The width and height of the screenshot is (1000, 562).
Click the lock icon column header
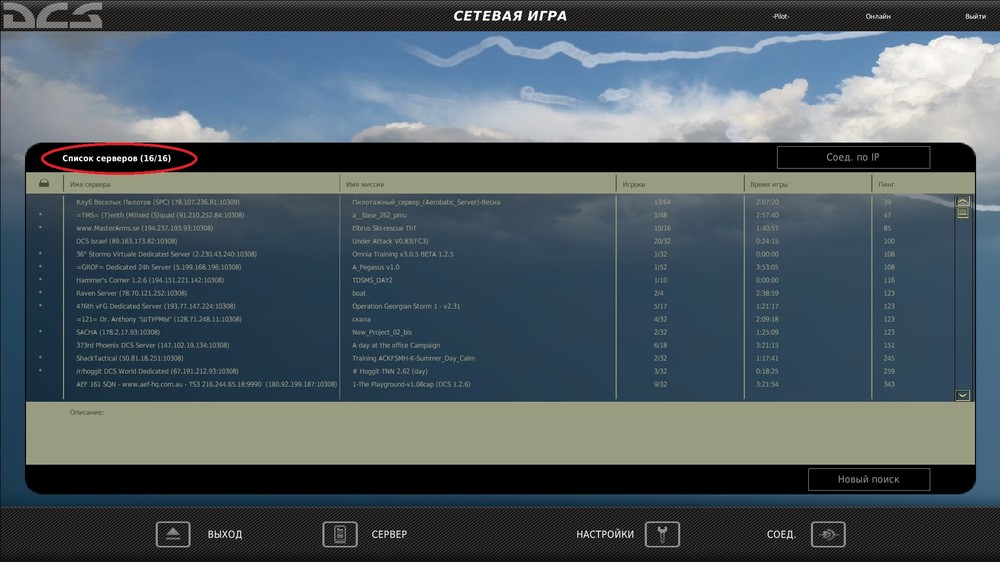pos(44,183)
